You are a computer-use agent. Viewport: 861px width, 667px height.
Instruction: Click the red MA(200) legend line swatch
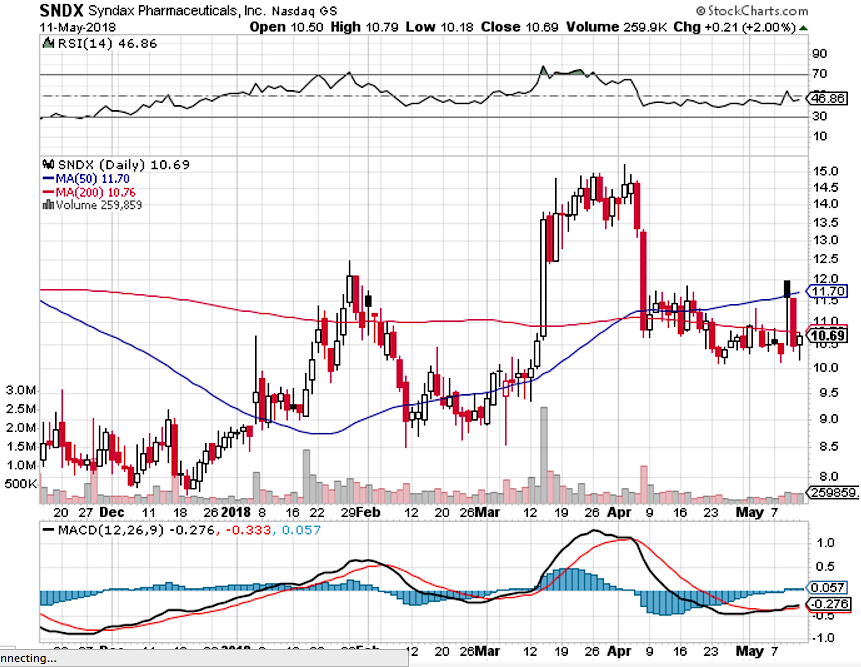(x=48, y=193)
